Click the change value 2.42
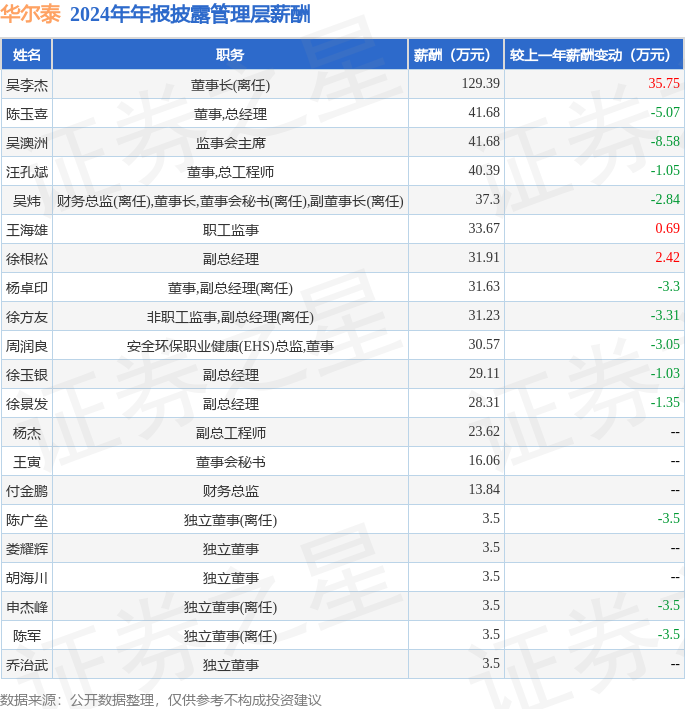 667,257
